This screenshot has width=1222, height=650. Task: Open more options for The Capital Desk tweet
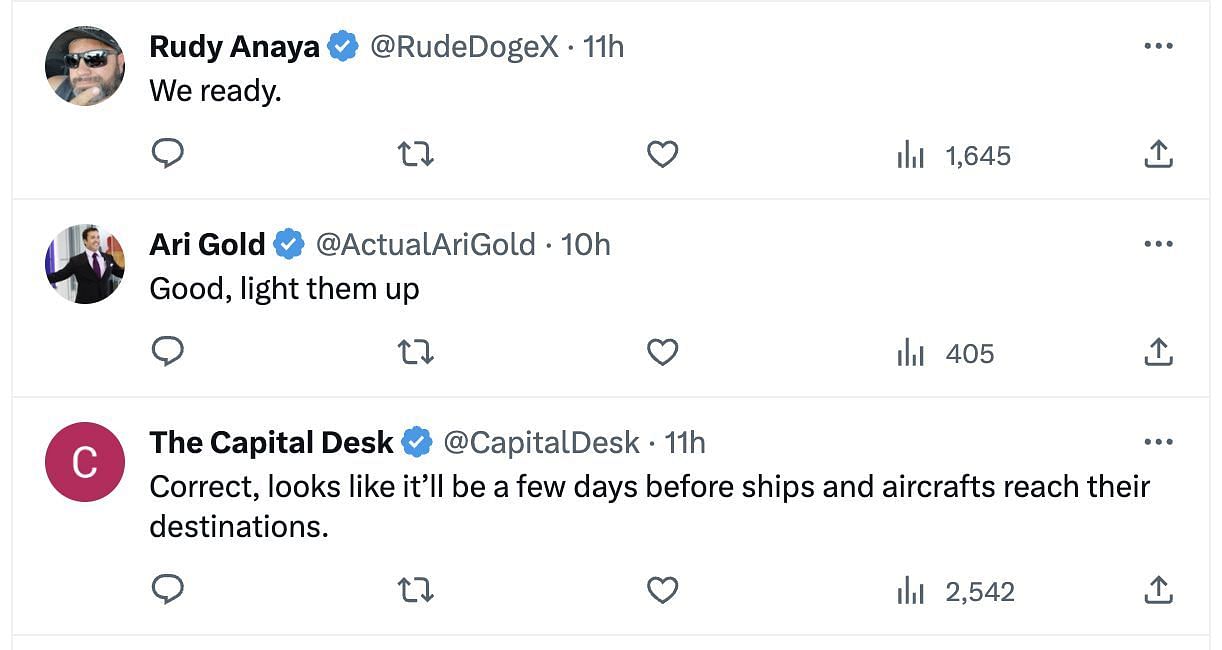click(x=1158, y=442)
